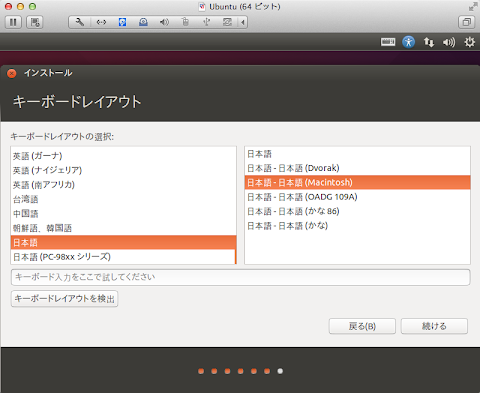Screen dimensions: 480x393
Task: Select 日本語 (PC-98xx シリーズ) layout
Action: coord(123,257)
